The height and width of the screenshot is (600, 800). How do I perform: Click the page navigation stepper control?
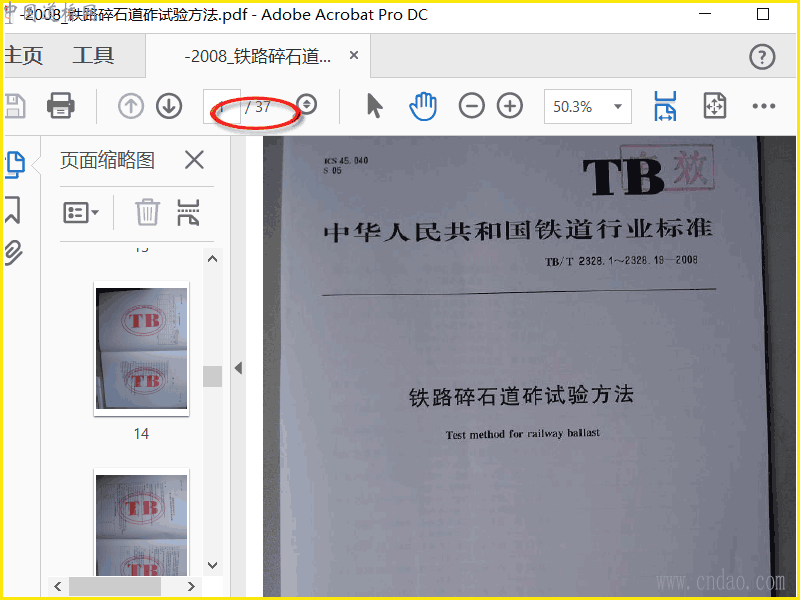tap(307, 105)
